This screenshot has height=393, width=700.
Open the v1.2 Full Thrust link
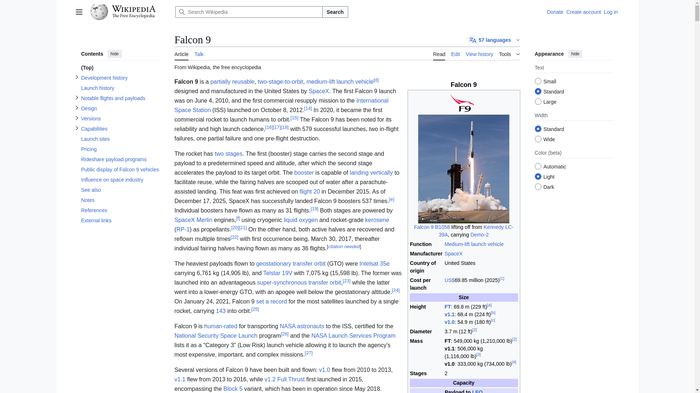284,379
